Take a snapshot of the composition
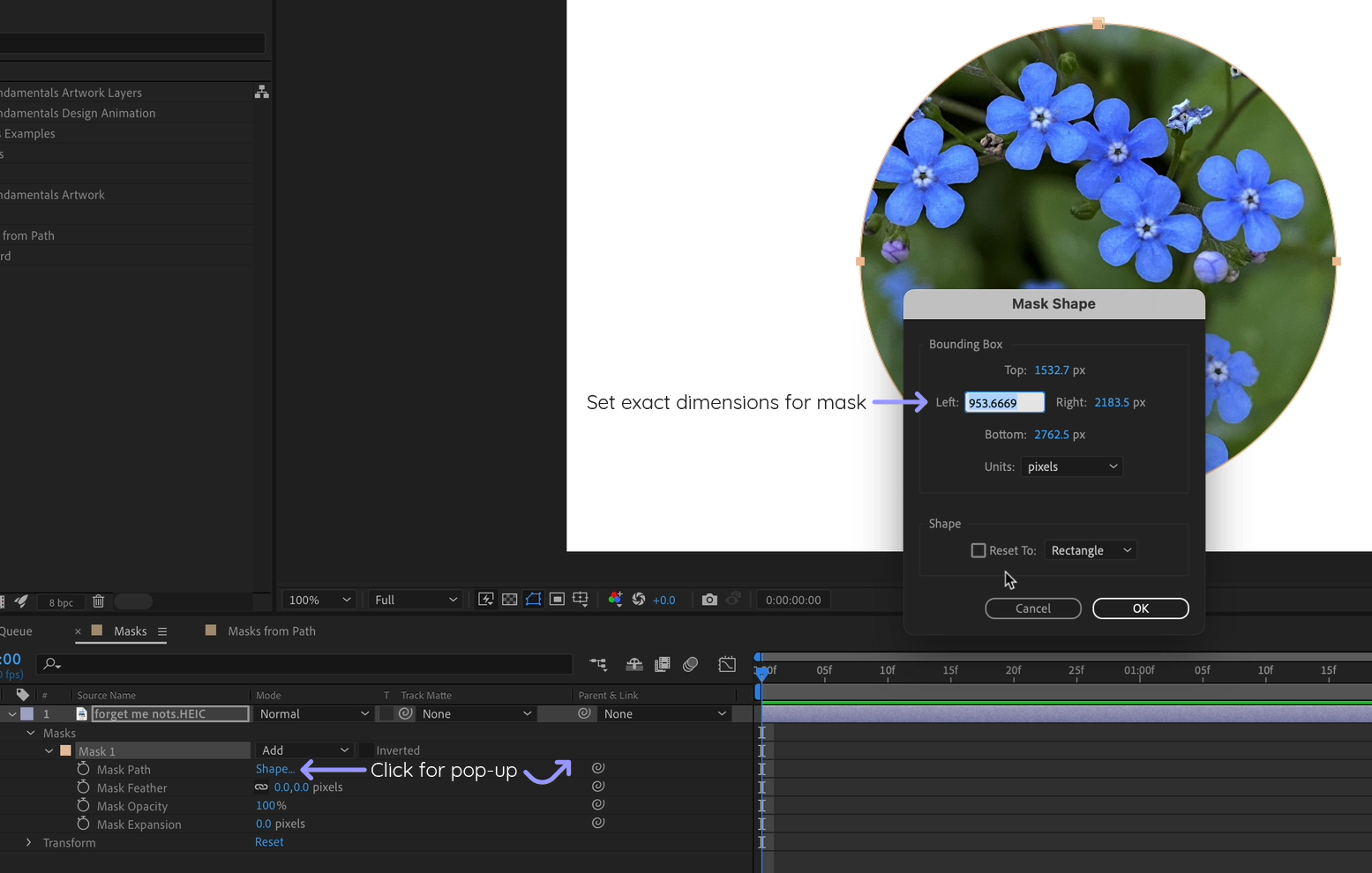Image resolution: width=1372 pixels, height=873 pixels. tap(709, 599)
